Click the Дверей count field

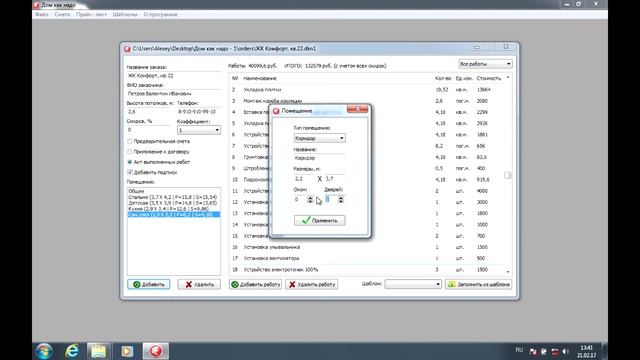tap(331, 200)
